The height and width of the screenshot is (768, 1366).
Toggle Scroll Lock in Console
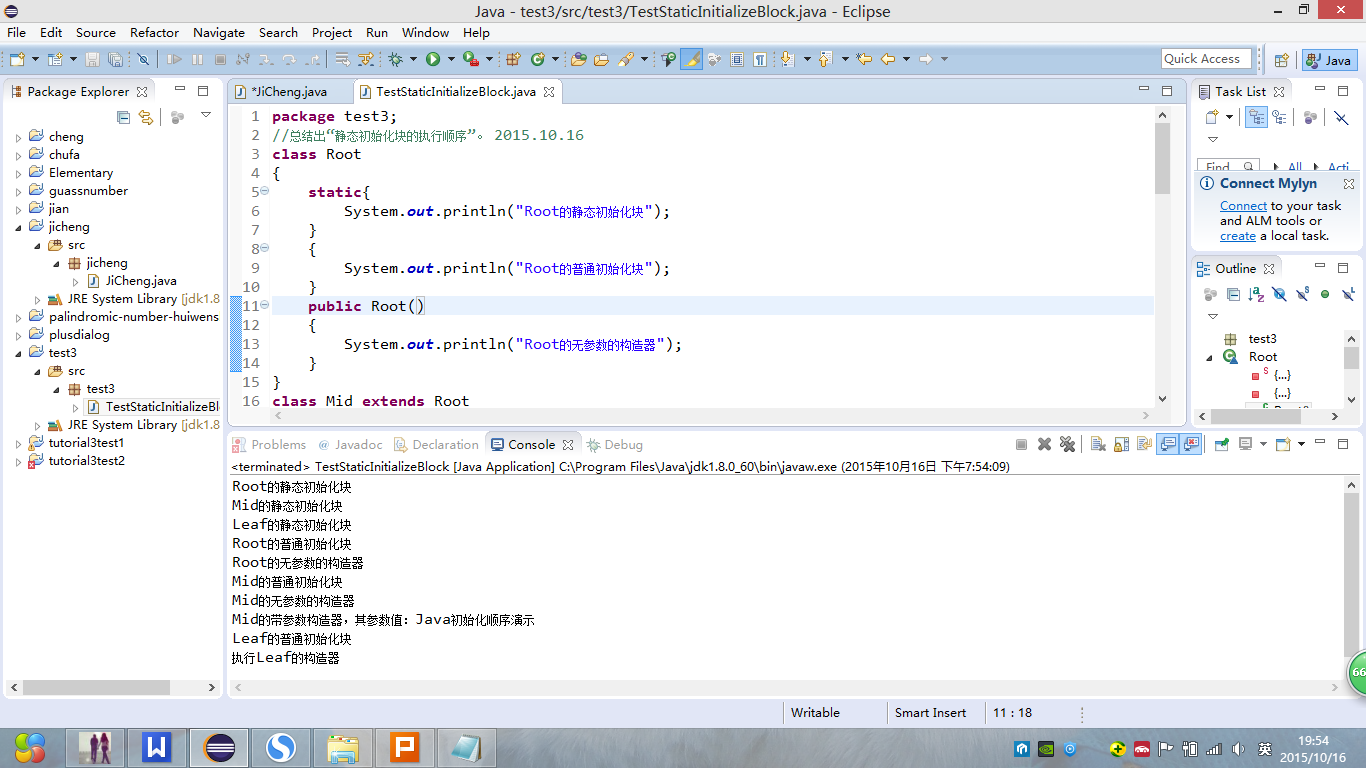(x=1121, y=444)
